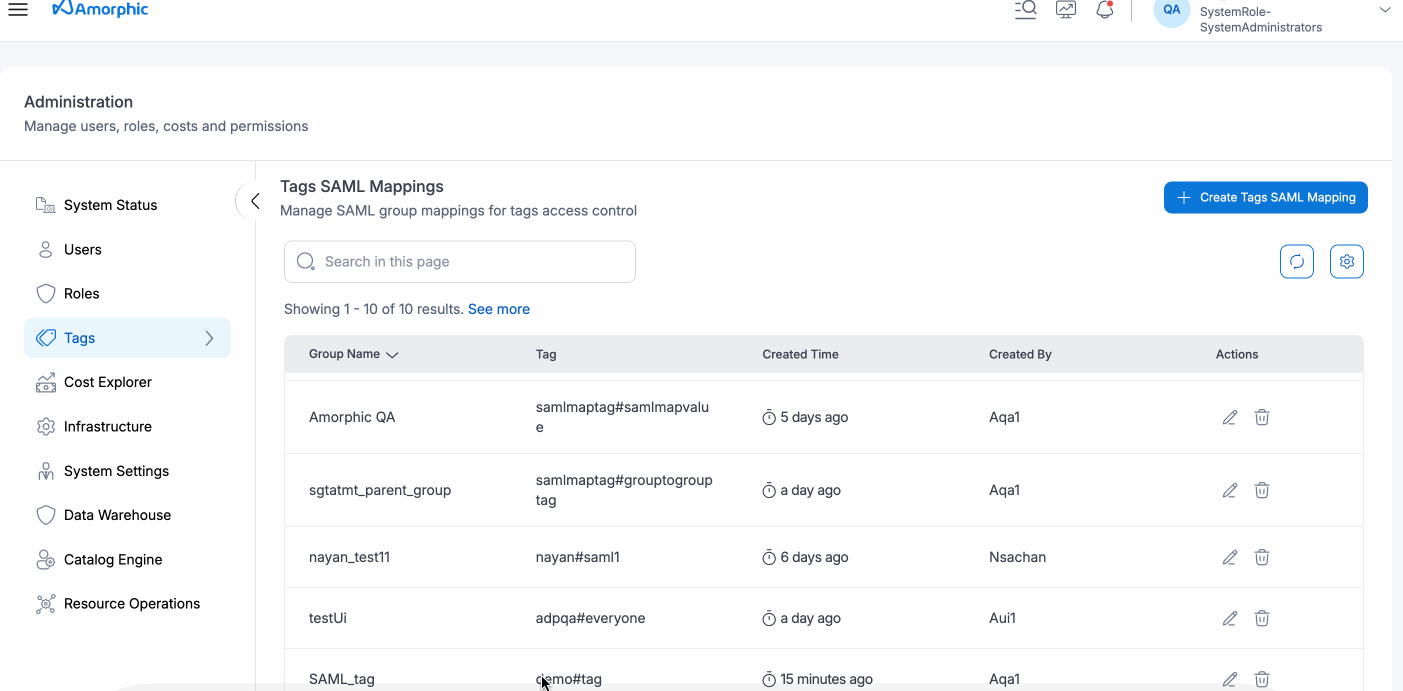The image size is (1403, 691).
Task: Open the See more link
Action: (x=498, y=309)
